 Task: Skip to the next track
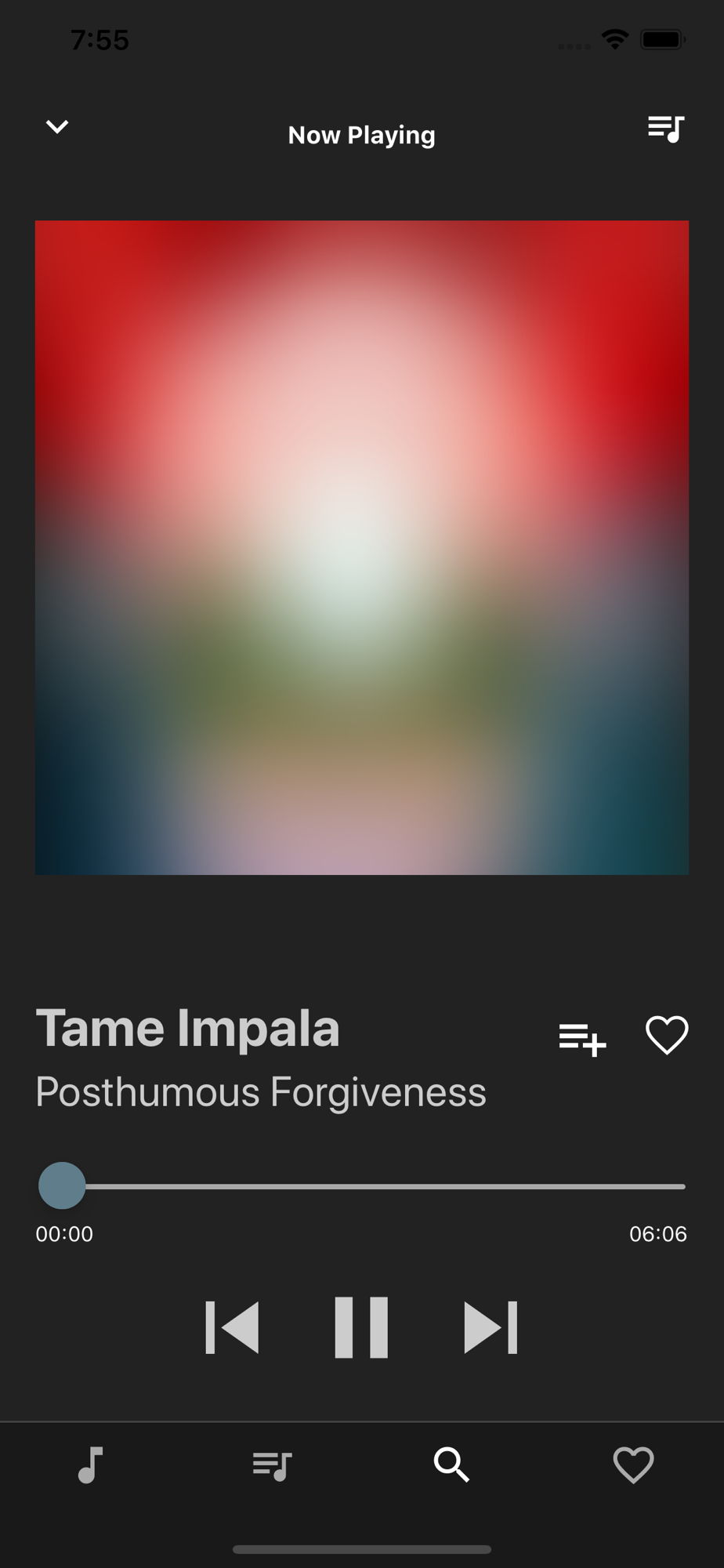(x=491, y=1327)
